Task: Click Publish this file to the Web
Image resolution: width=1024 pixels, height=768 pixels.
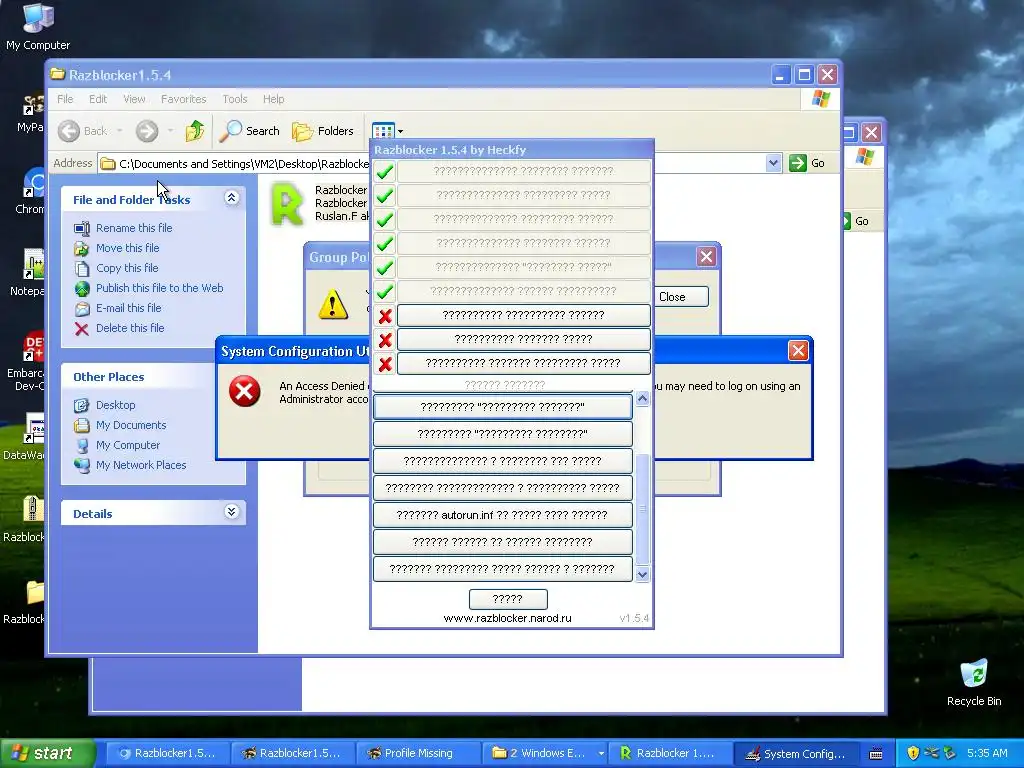Action: tap(159, 288)
